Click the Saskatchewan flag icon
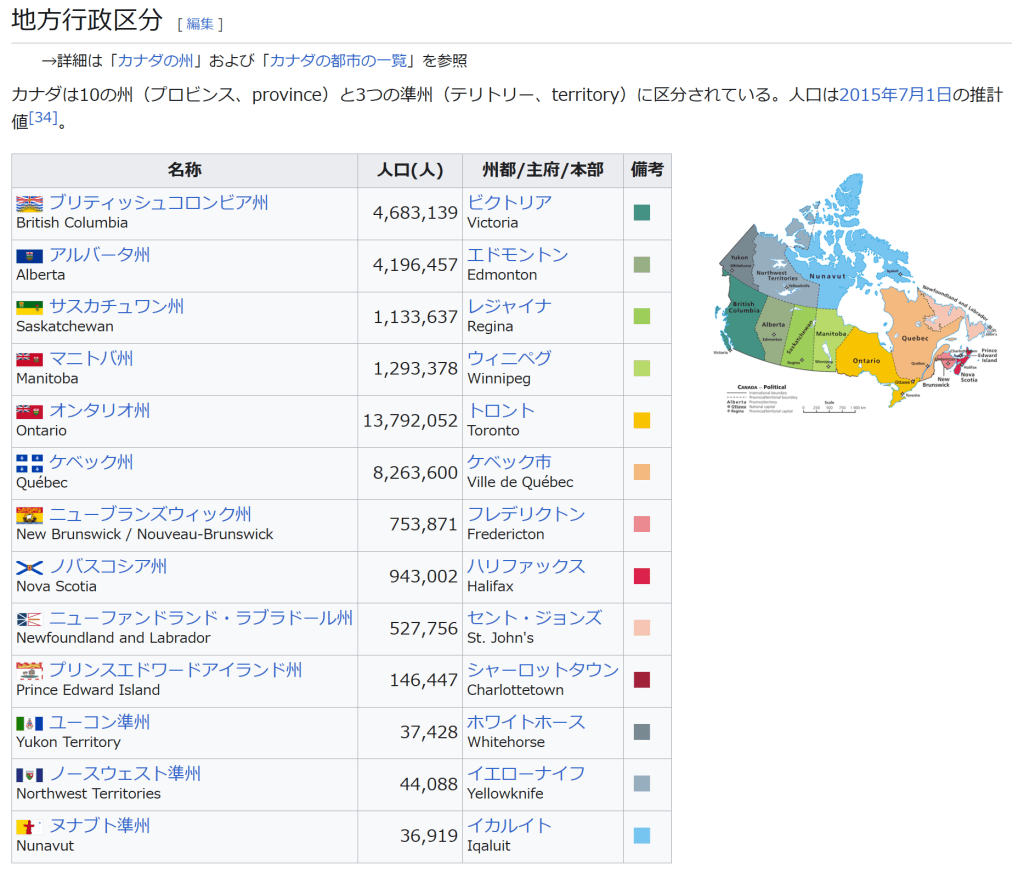This screenshot has width=1024, height=877. tap(30, 307)
